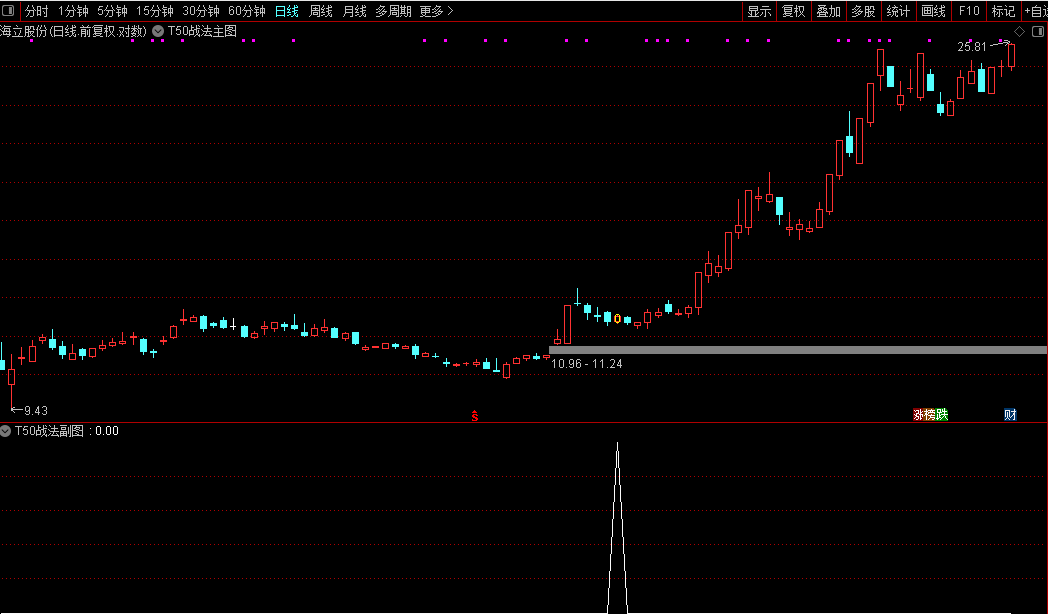Toggle the left sidebar panel icon
The width and height of the screenshot is (1048, 614).
point(8,11)
